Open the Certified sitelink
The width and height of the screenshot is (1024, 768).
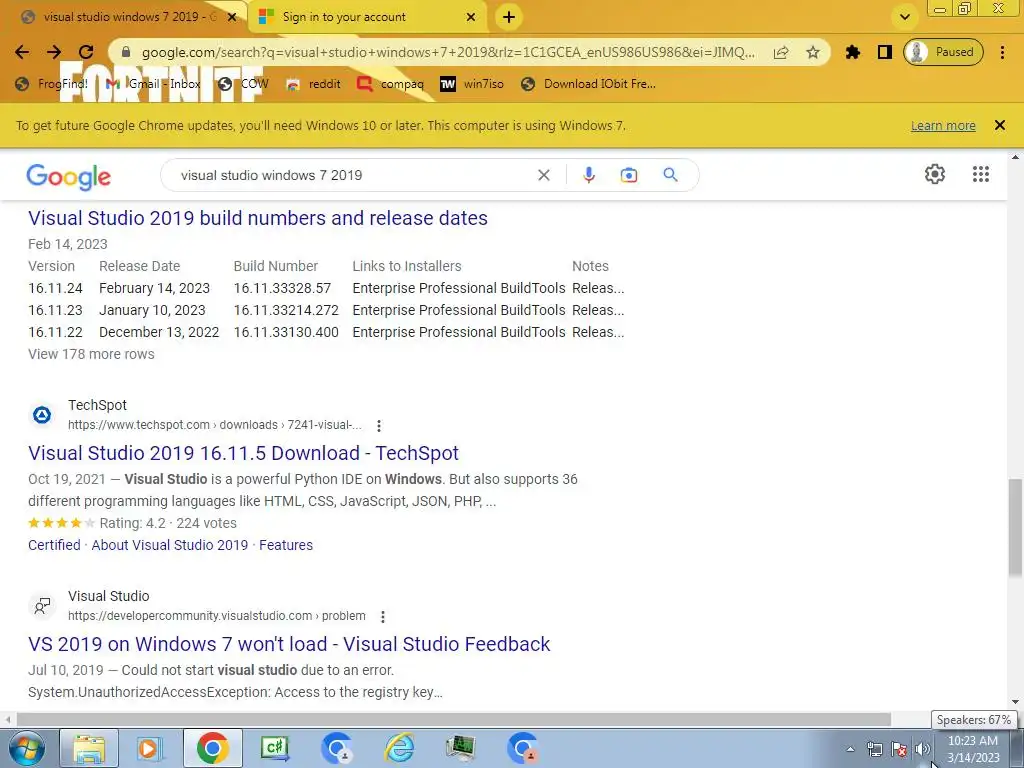point(54,545)
